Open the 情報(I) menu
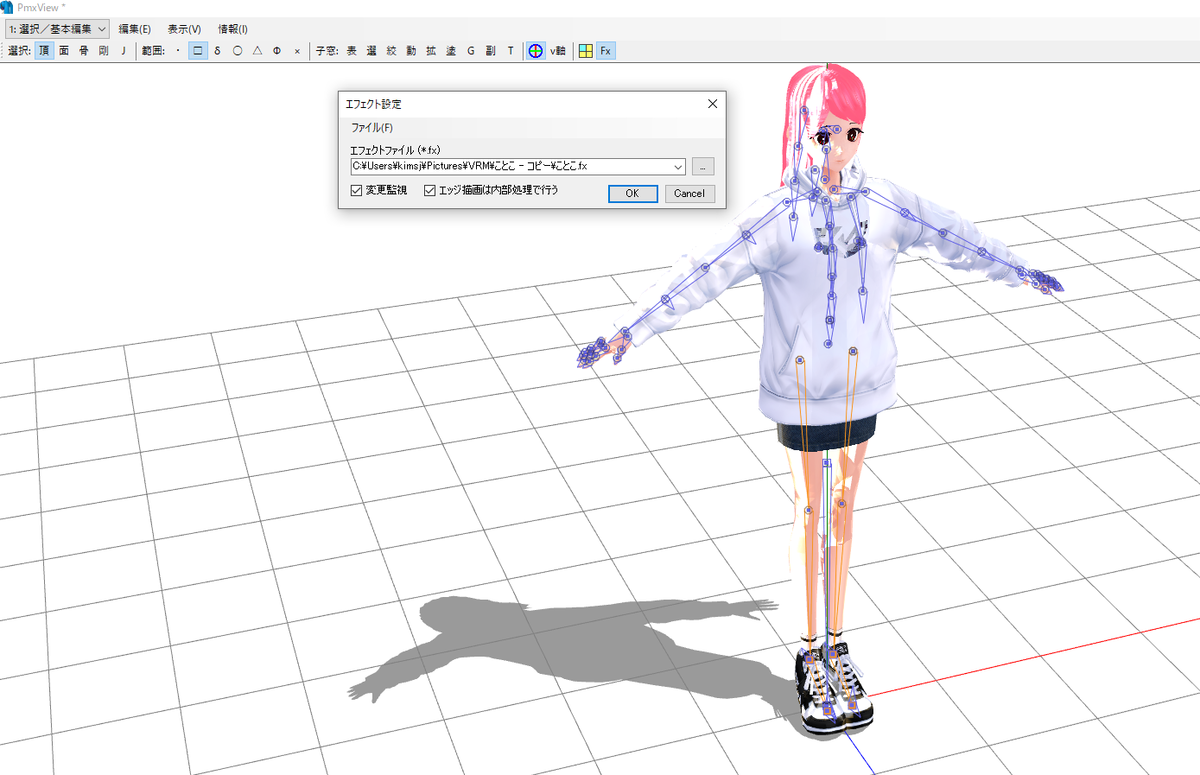 [x=233, y=29]
